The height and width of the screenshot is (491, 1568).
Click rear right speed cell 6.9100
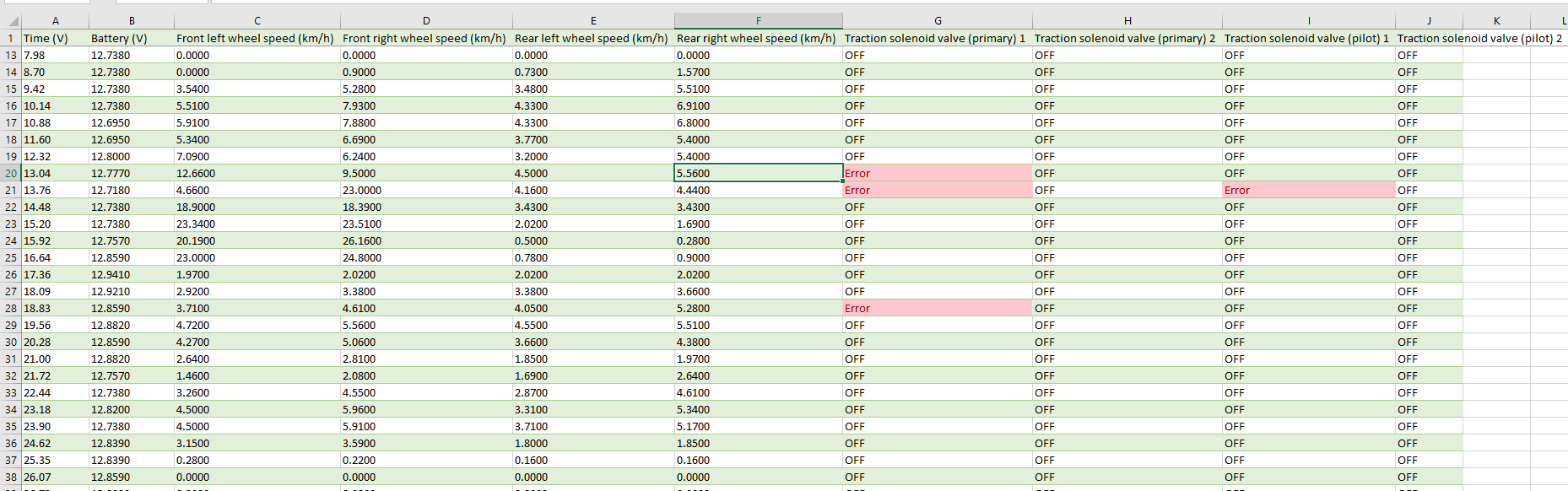tap(759, 105)
